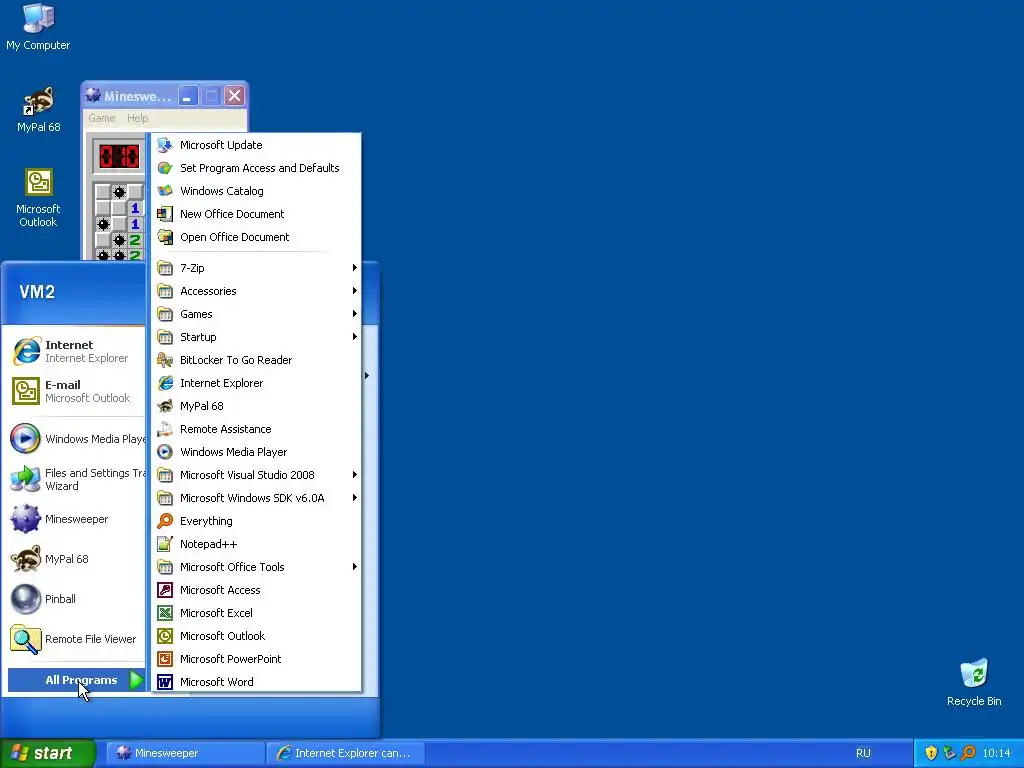This screenshot has height=768, width=1024.
Task: Expand the 7-Zip submenu
Action: point(256,268)
